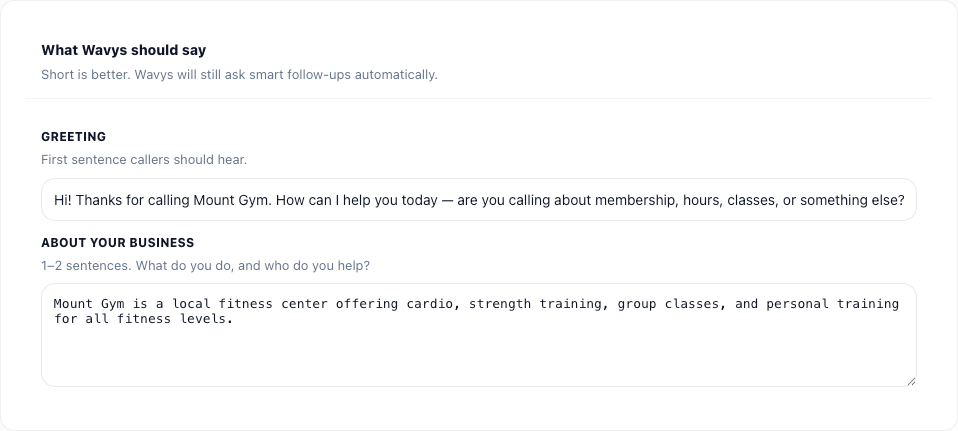Grab the textarea resize handle corner
Screen dimensions: 958x431
coord(911,381)
